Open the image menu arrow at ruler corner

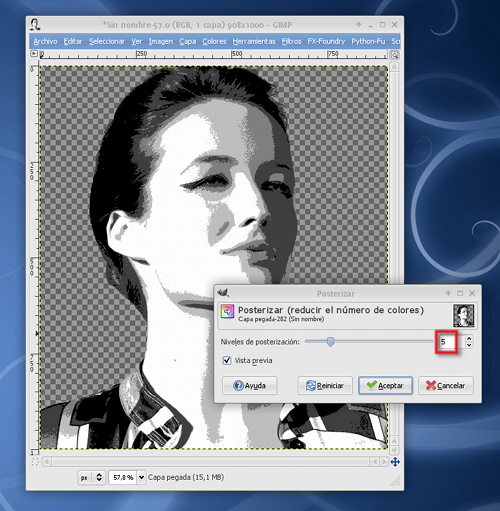[34, 53]
